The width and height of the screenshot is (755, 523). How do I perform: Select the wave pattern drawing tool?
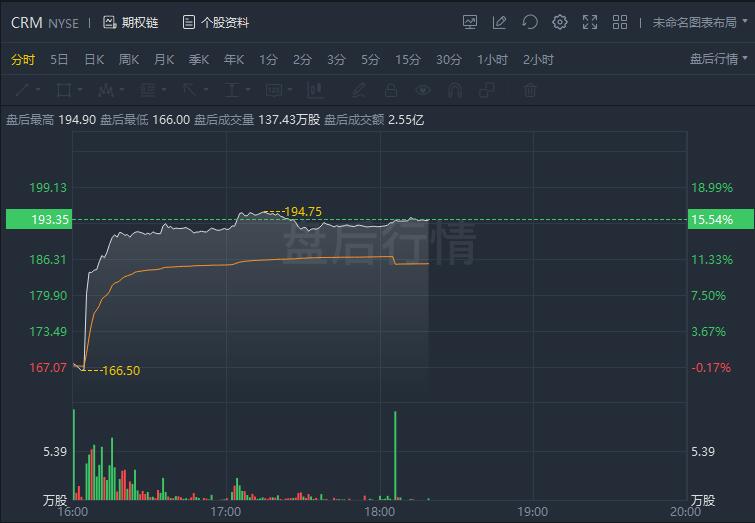[105, 90]
